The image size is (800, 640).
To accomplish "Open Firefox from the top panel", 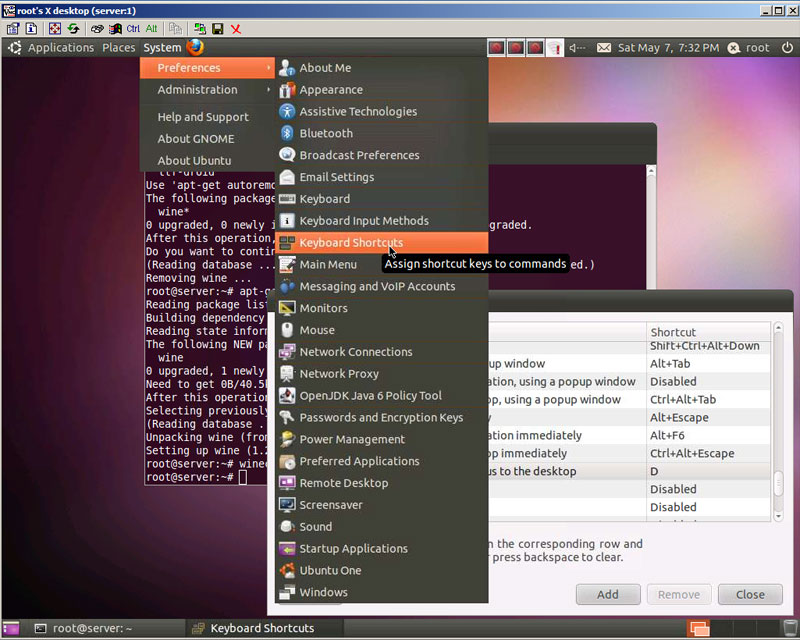I will (x=194, y=47).
